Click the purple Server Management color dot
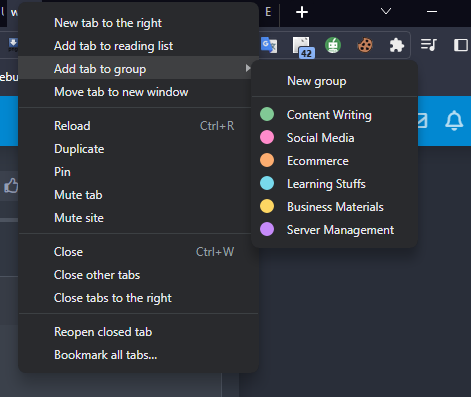The width and height of the screenshot is (471, 397). pos(267,229)
